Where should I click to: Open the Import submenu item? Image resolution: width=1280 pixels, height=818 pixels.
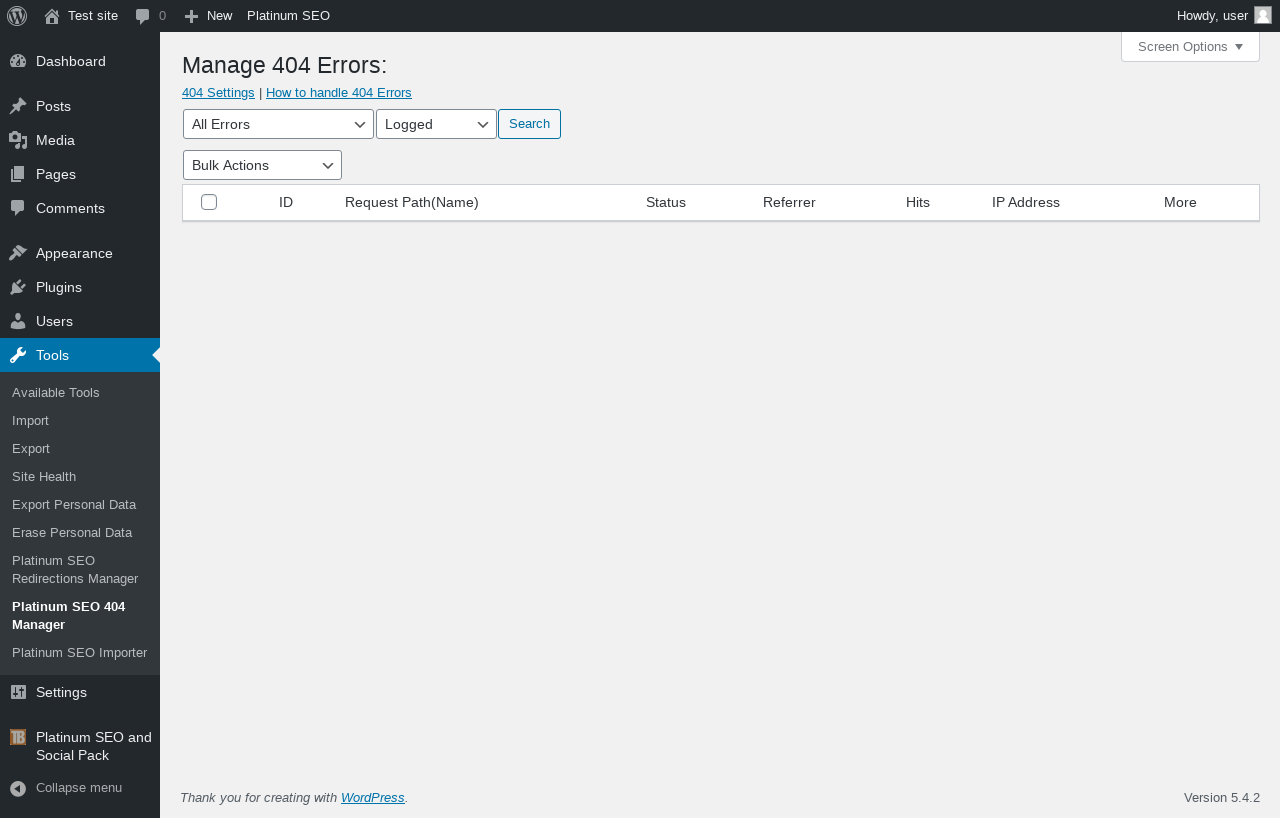point(30,420)
